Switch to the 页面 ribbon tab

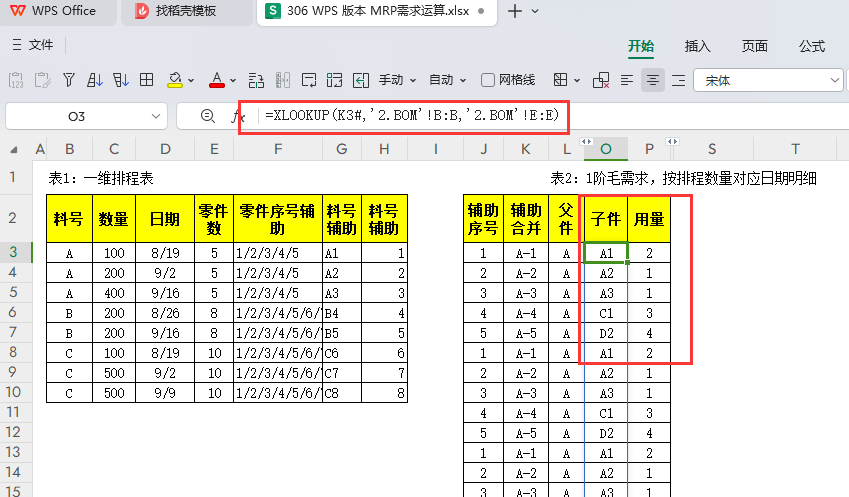point(755,47)
